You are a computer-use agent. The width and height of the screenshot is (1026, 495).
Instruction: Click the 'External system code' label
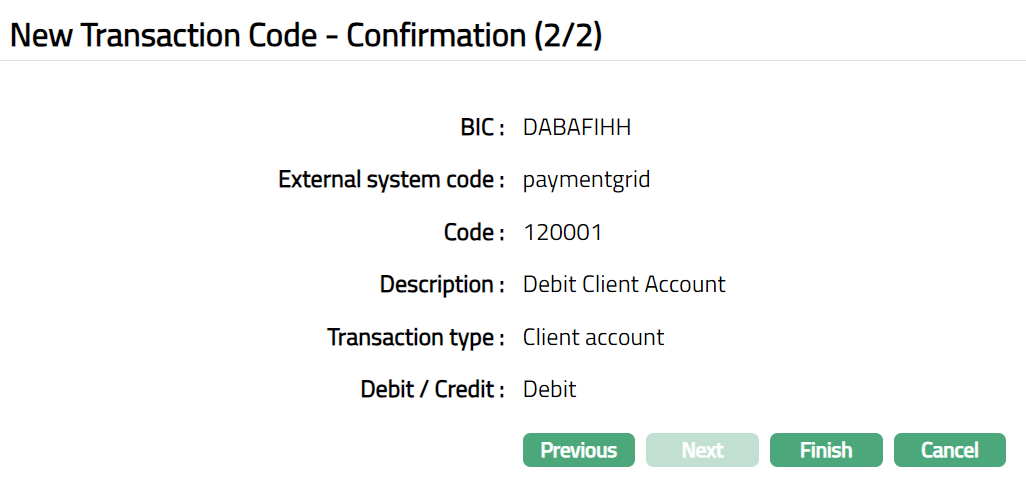pyautogui.click(x=390, y=180)
